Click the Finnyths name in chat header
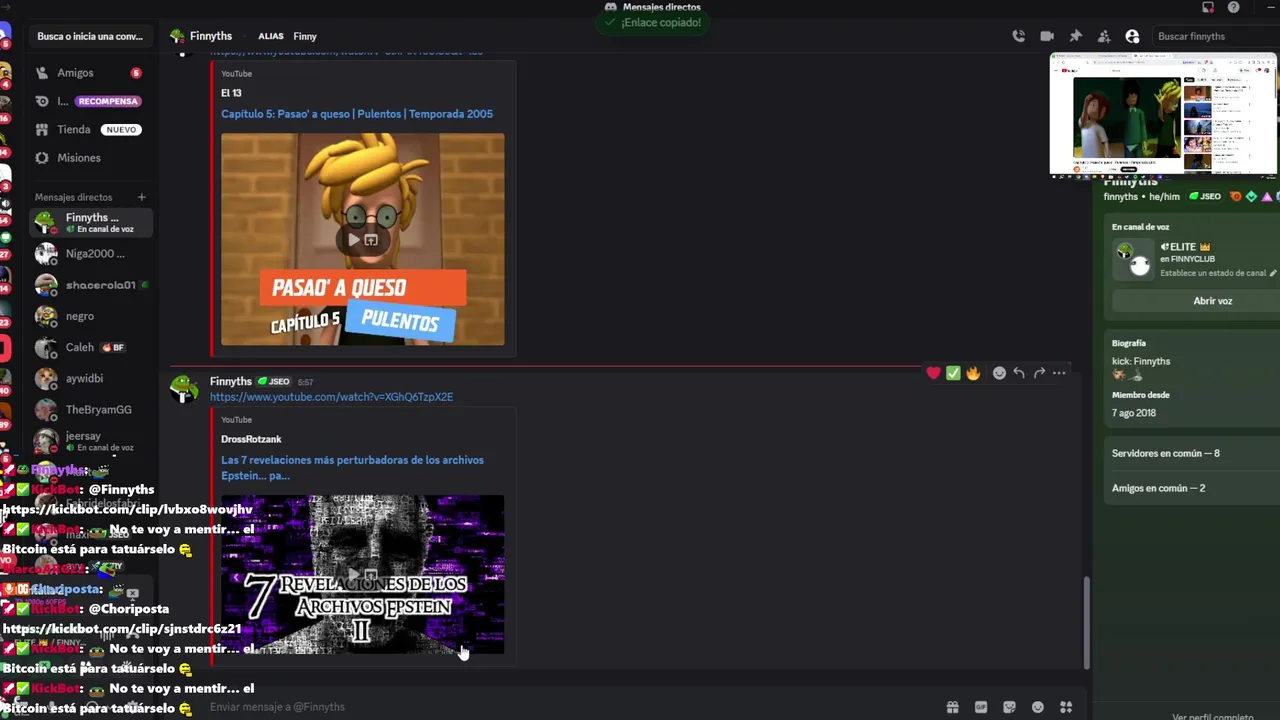1280x720 pixels. tap(211, 36)
